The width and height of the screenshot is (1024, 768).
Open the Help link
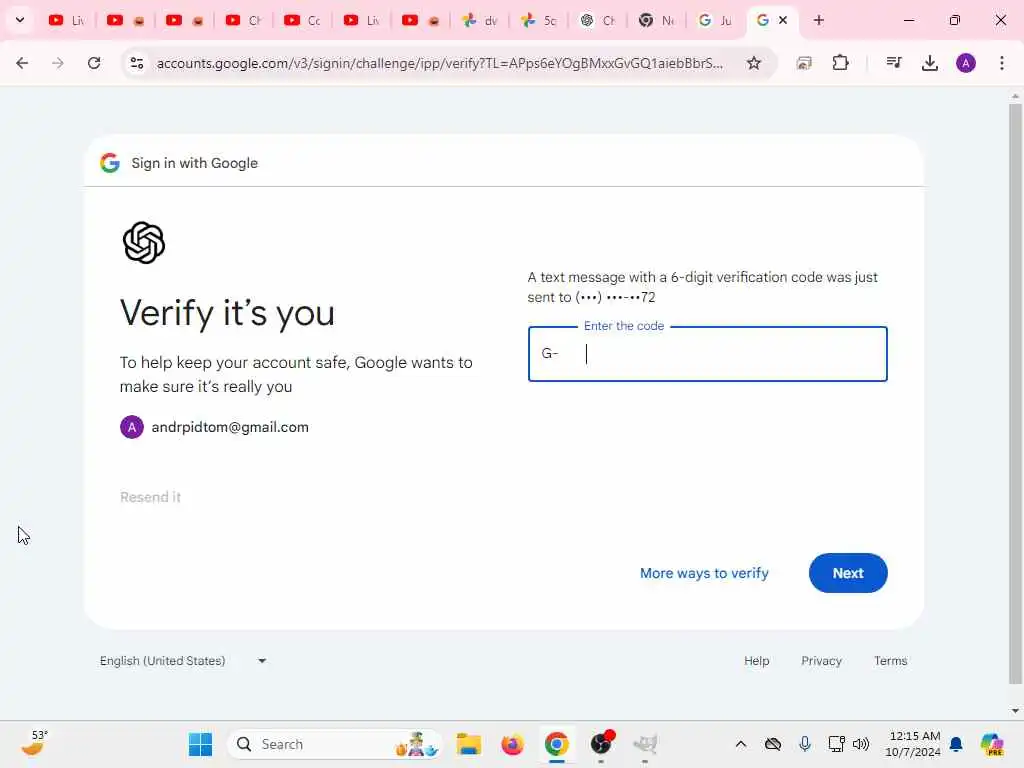756,661
